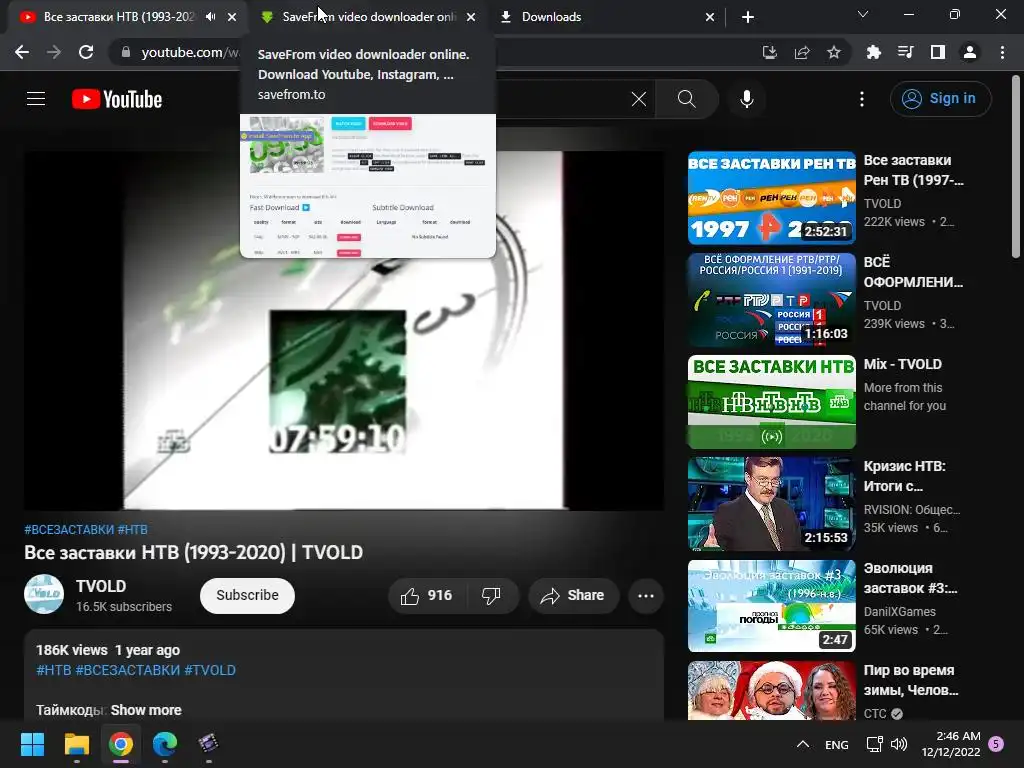Go back in browser history

tap(22, 52)
